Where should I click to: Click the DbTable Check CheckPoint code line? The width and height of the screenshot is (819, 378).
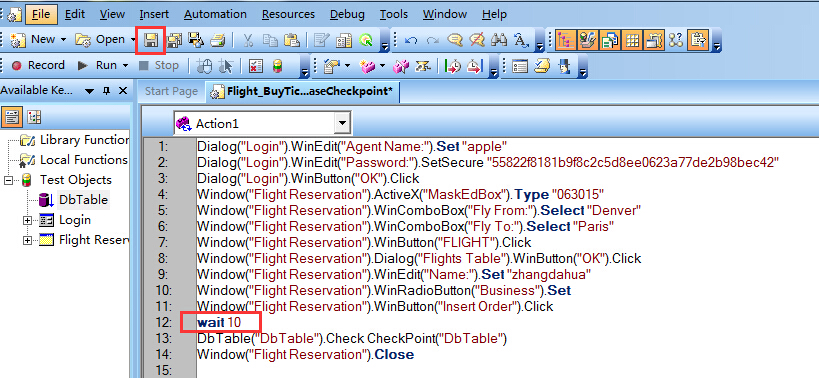pos(352,339)
